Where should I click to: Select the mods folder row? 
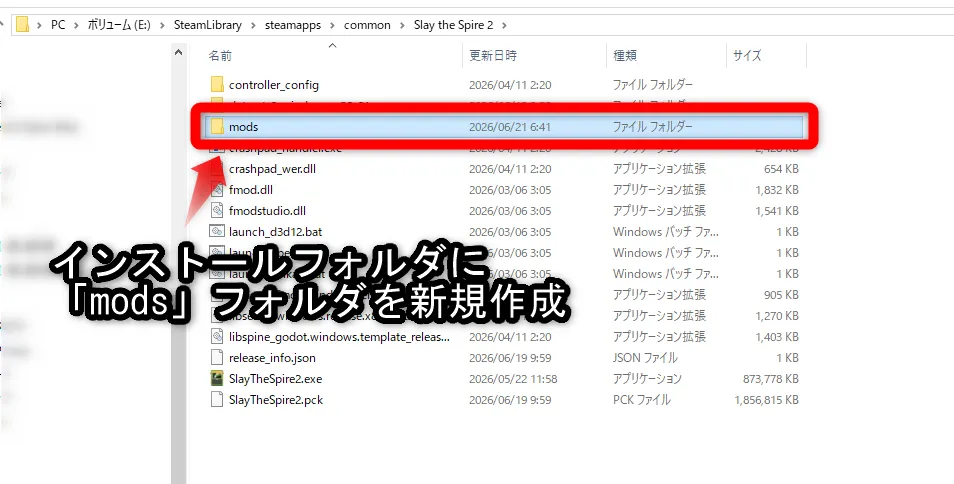(x=503, y=126)
